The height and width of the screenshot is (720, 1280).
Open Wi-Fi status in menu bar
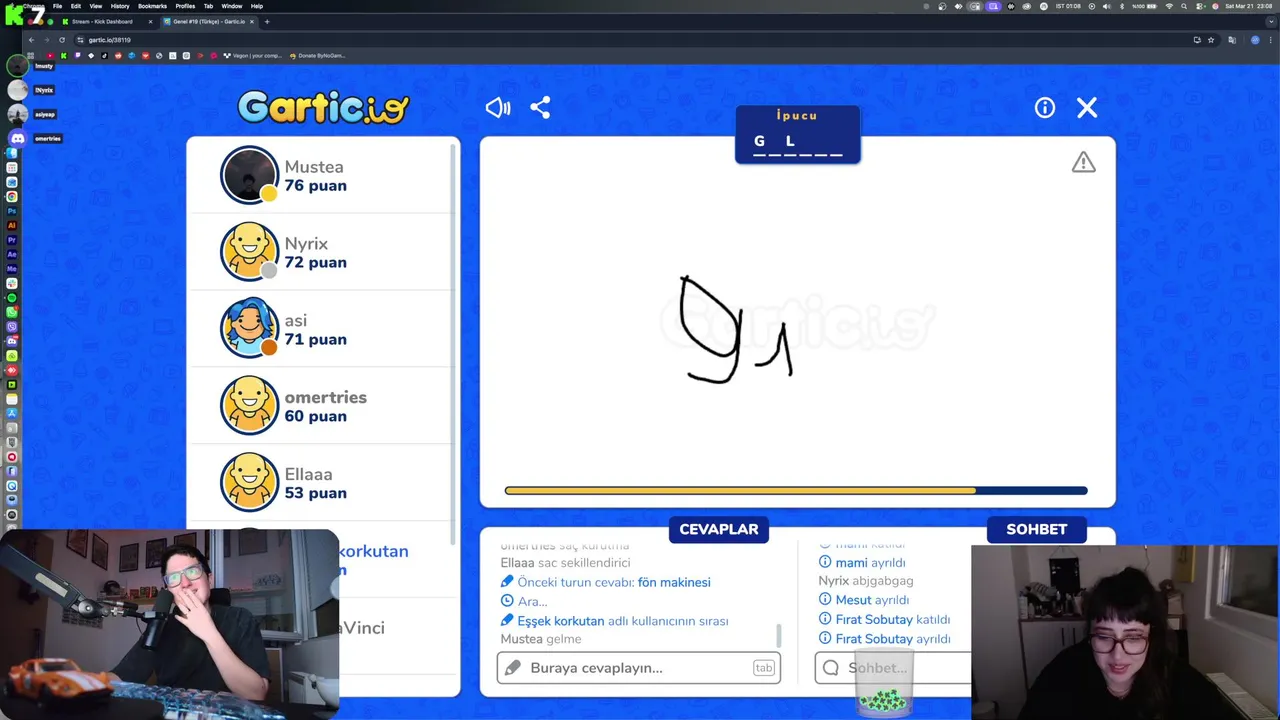tap(1169, 6)
